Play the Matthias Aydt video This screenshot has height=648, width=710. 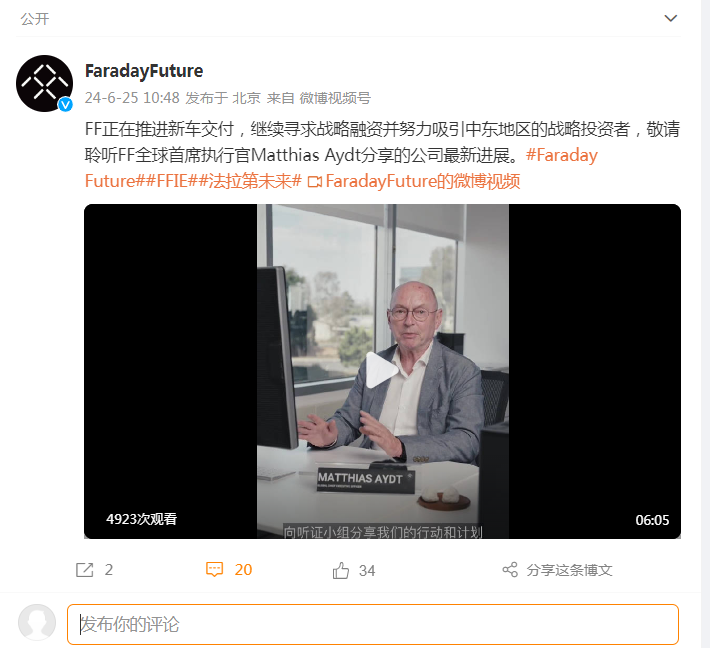(x=382, y=370)
